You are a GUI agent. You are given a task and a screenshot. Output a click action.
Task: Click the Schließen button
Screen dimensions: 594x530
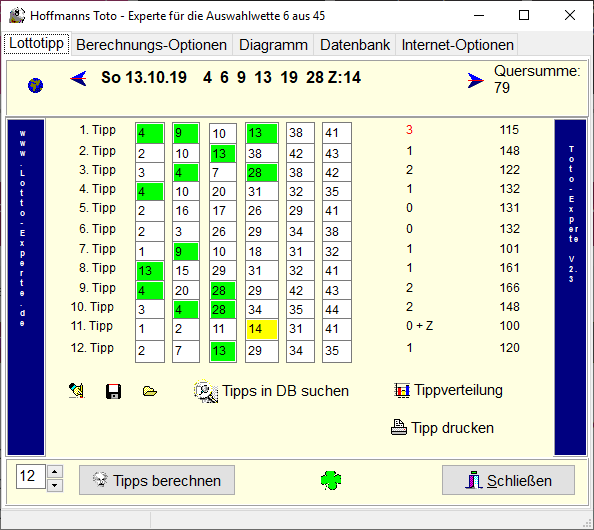point(508,480)
